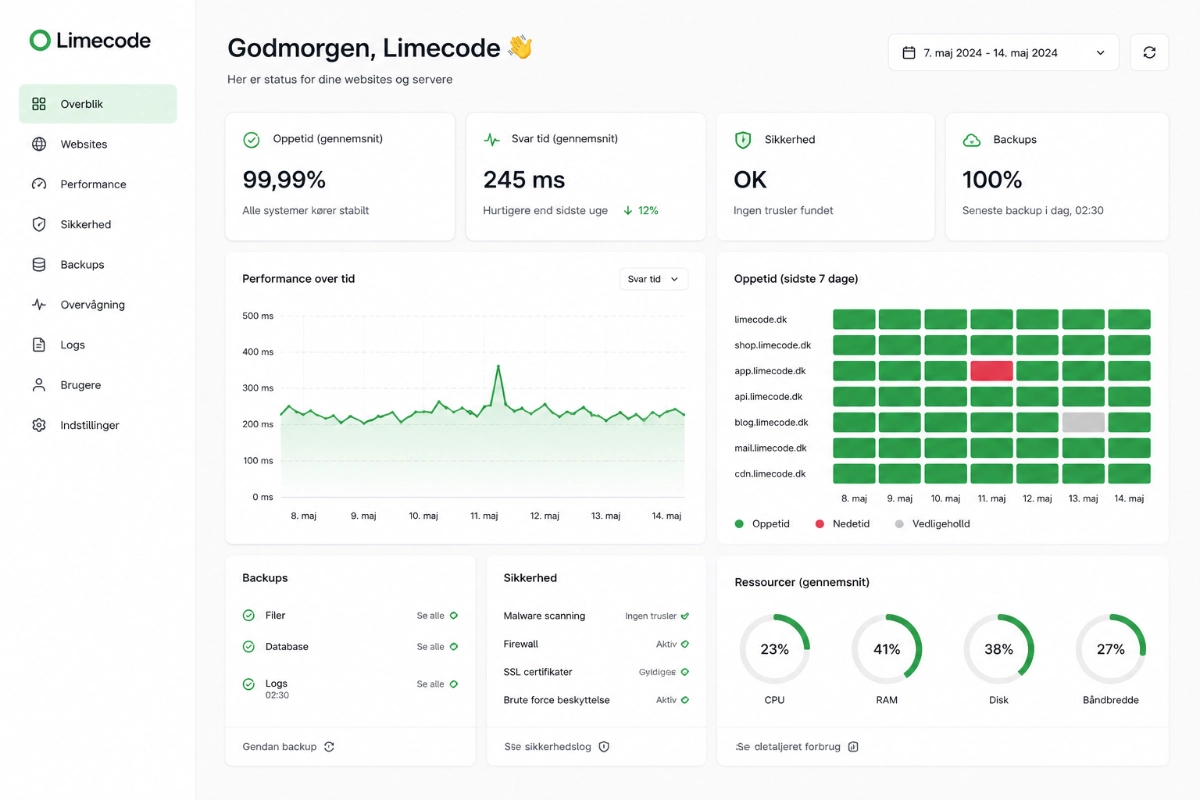Viewport: 1200px width, 800px height.
Task: Click the Backups cloud card icon
Action: (x=971, y=140)
